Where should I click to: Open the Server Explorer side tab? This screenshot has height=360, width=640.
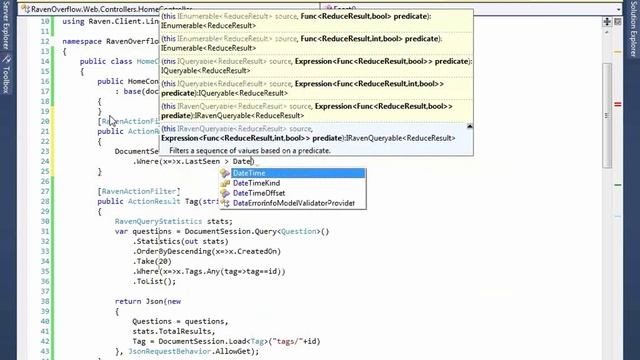click(x=6, y=25)
